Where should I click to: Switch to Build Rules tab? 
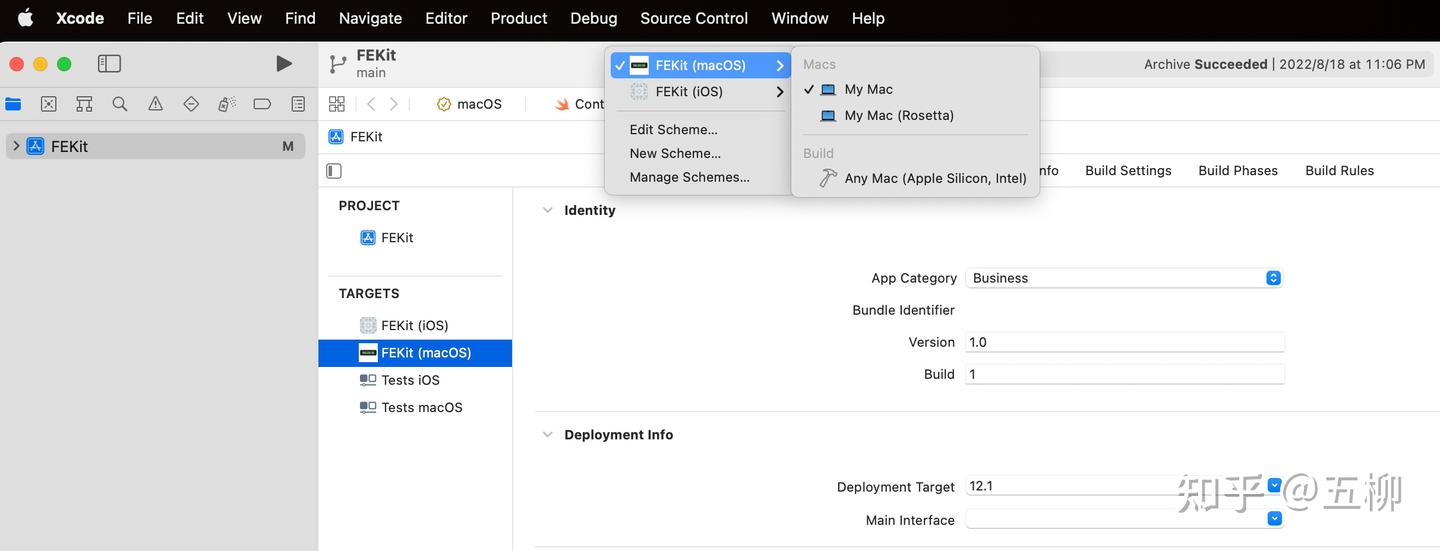pos(1340,171)
